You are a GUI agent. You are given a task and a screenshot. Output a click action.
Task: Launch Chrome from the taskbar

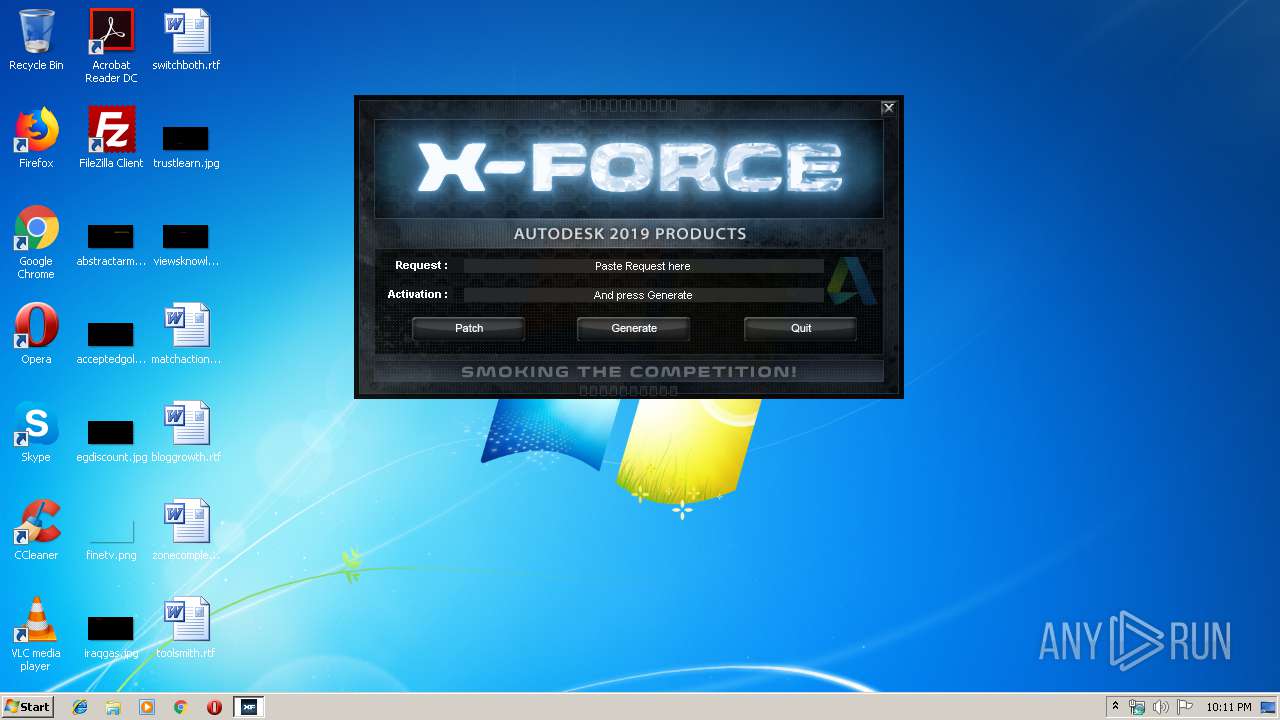point(181,707)
